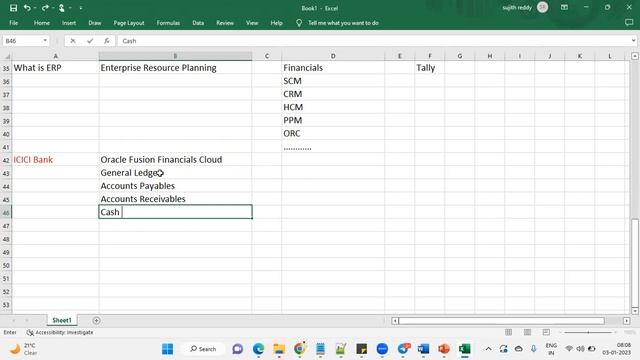This screenshot has height=360, width=640.
Task: Open the View tab
Action: pos(252,23)
